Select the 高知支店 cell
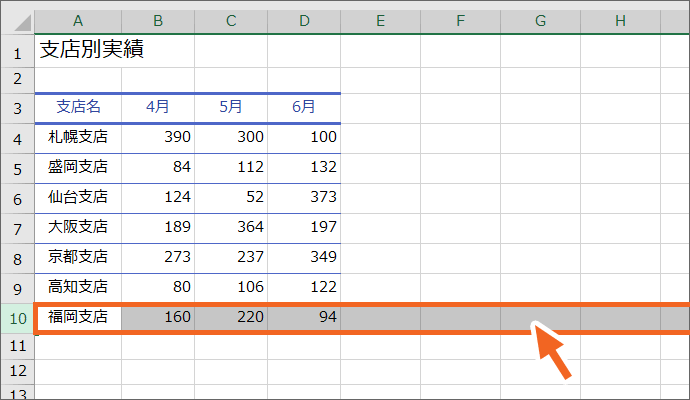 pos(78,288)
